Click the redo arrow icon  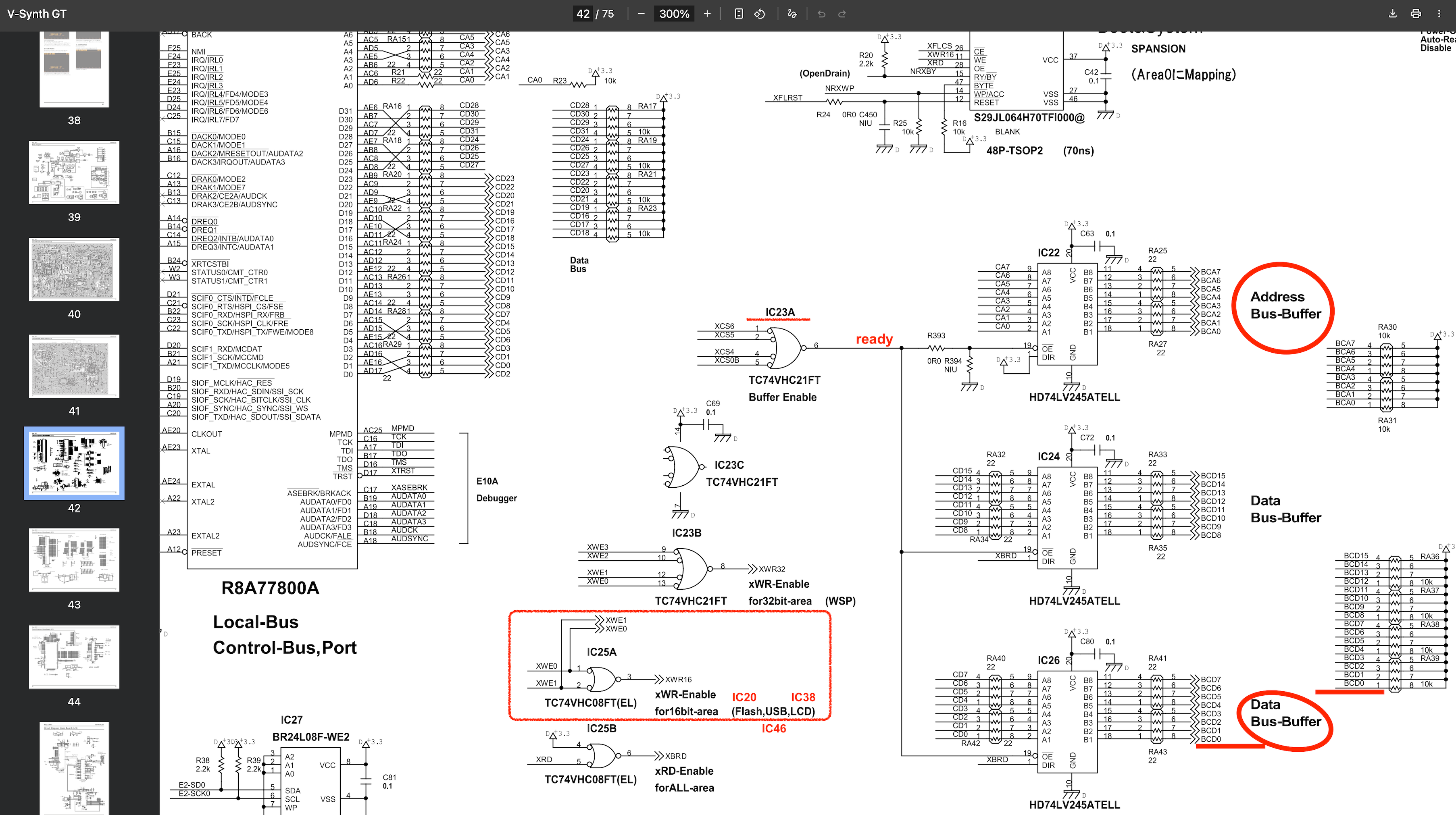tap(842, 14)
